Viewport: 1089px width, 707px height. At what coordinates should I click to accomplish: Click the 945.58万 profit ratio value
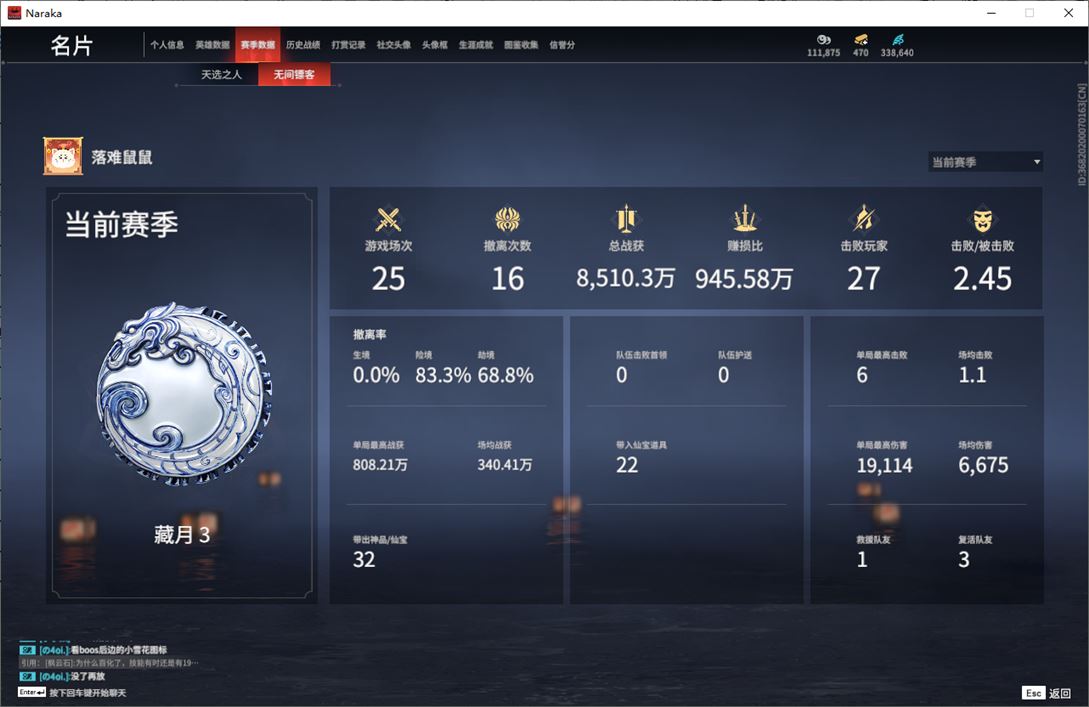coord(744,279)
